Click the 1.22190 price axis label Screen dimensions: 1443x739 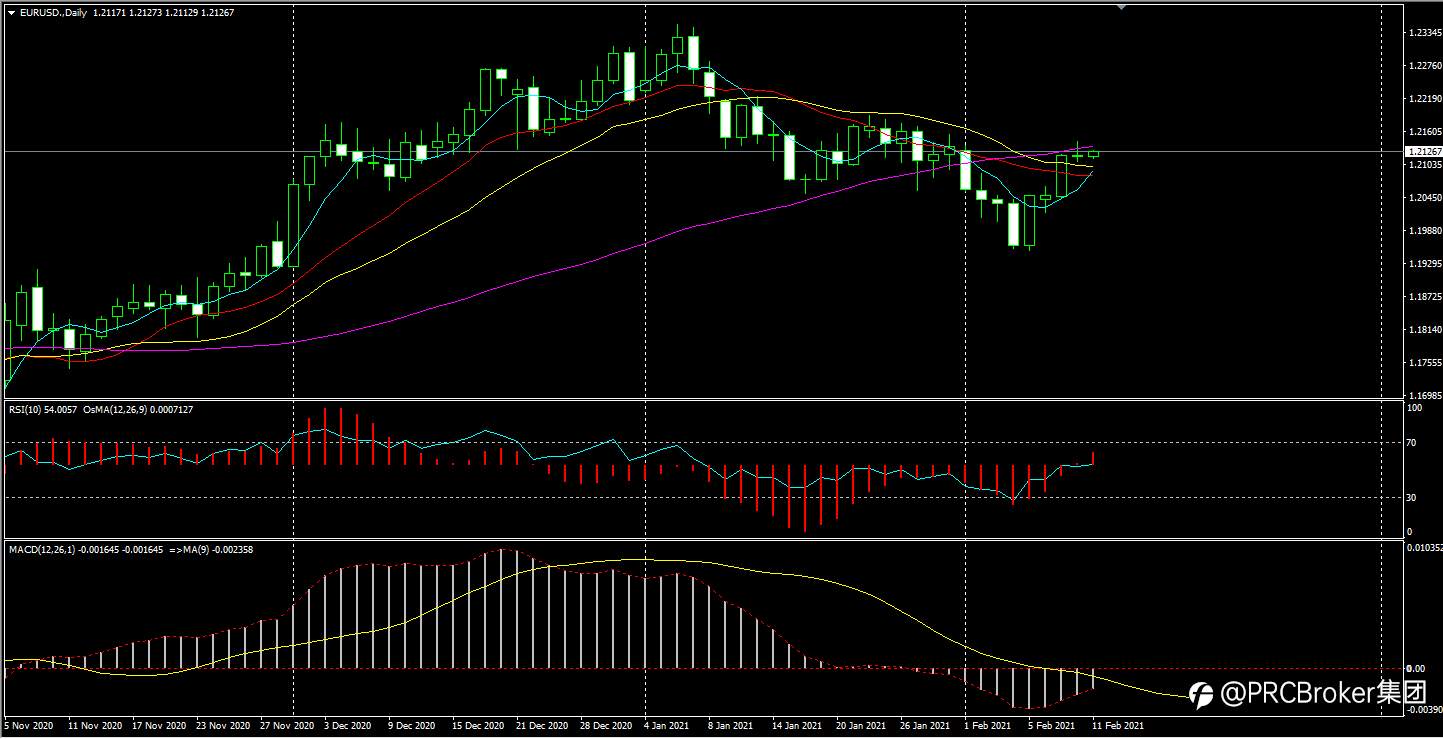[1423, 99]
